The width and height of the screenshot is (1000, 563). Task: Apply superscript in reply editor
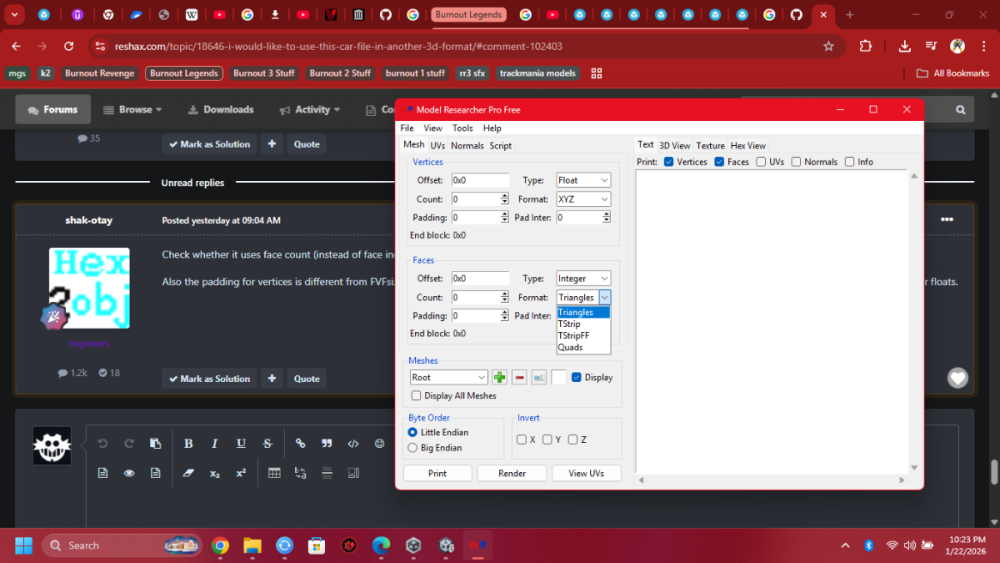241,473
